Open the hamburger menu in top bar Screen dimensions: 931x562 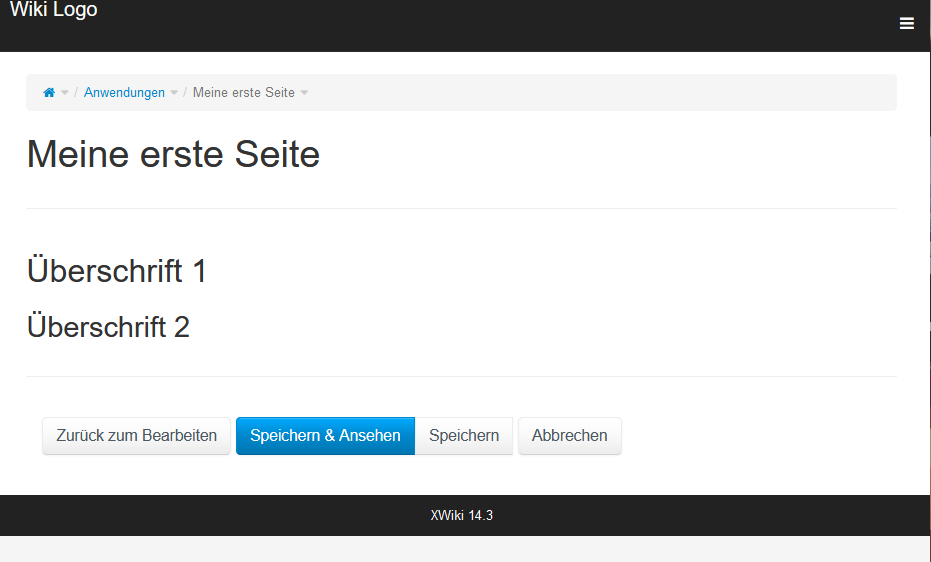[x=906, y=24]
